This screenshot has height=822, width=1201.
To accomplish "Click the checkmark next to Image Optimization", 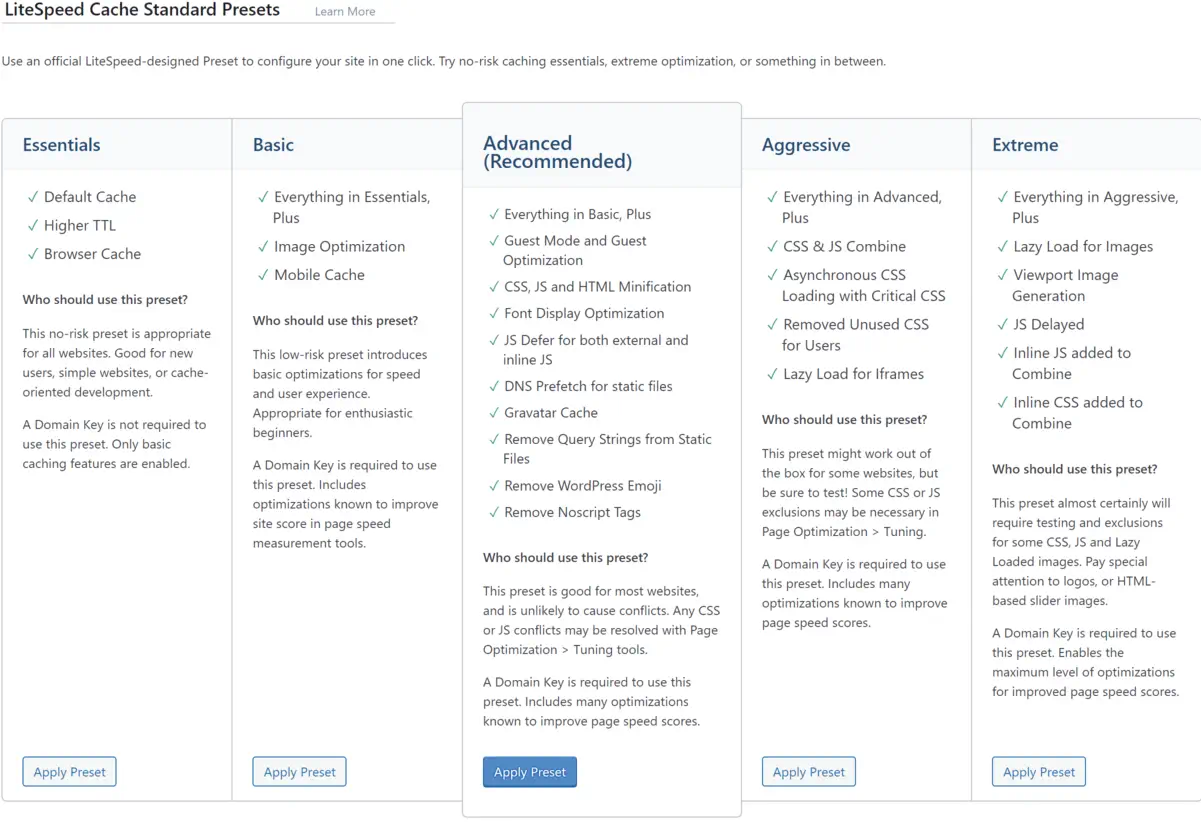I will point(262,246).
